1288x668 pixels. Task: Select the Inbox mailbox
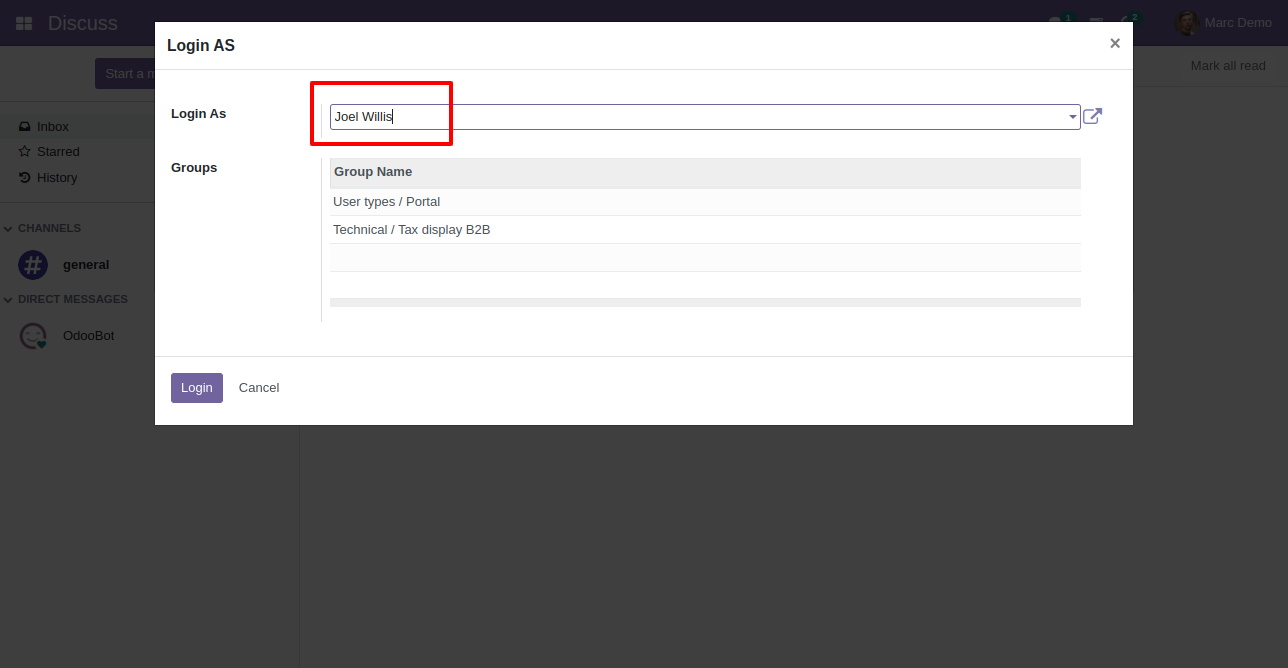[x=76, y=127]
